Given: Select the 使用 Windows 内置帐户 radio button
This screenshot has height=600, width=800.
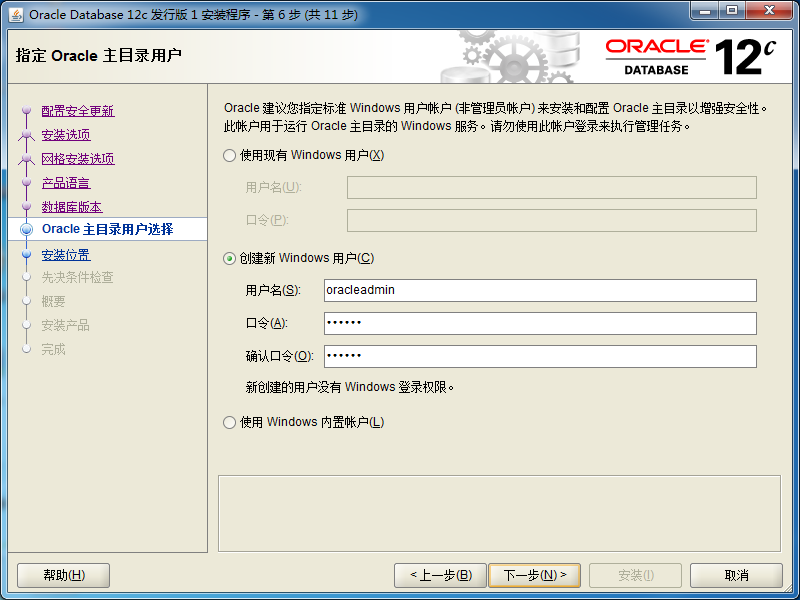Looking at the screenshot, I should (230, 422).
